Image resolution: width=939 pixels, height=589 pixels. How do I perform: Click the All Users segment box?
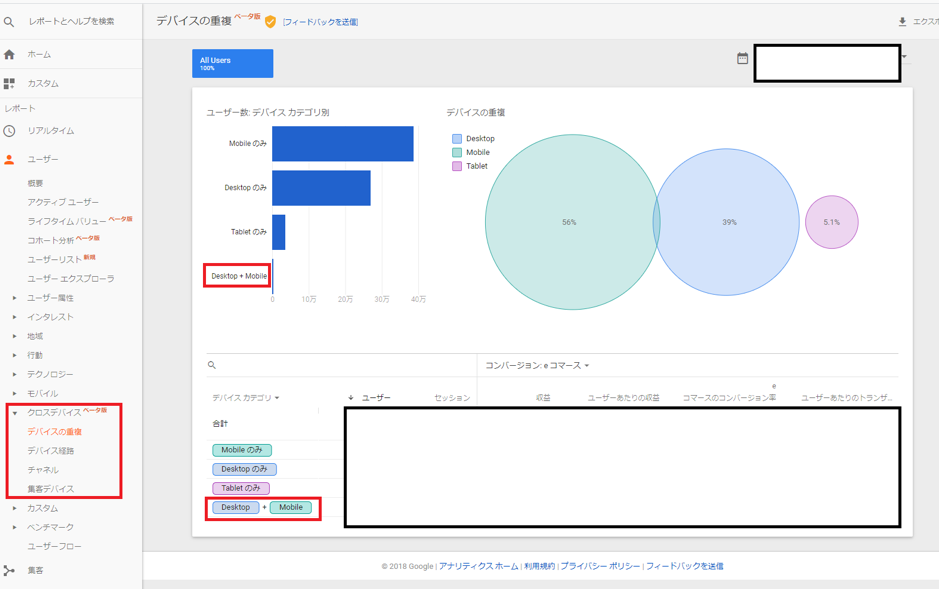point(232,64)
